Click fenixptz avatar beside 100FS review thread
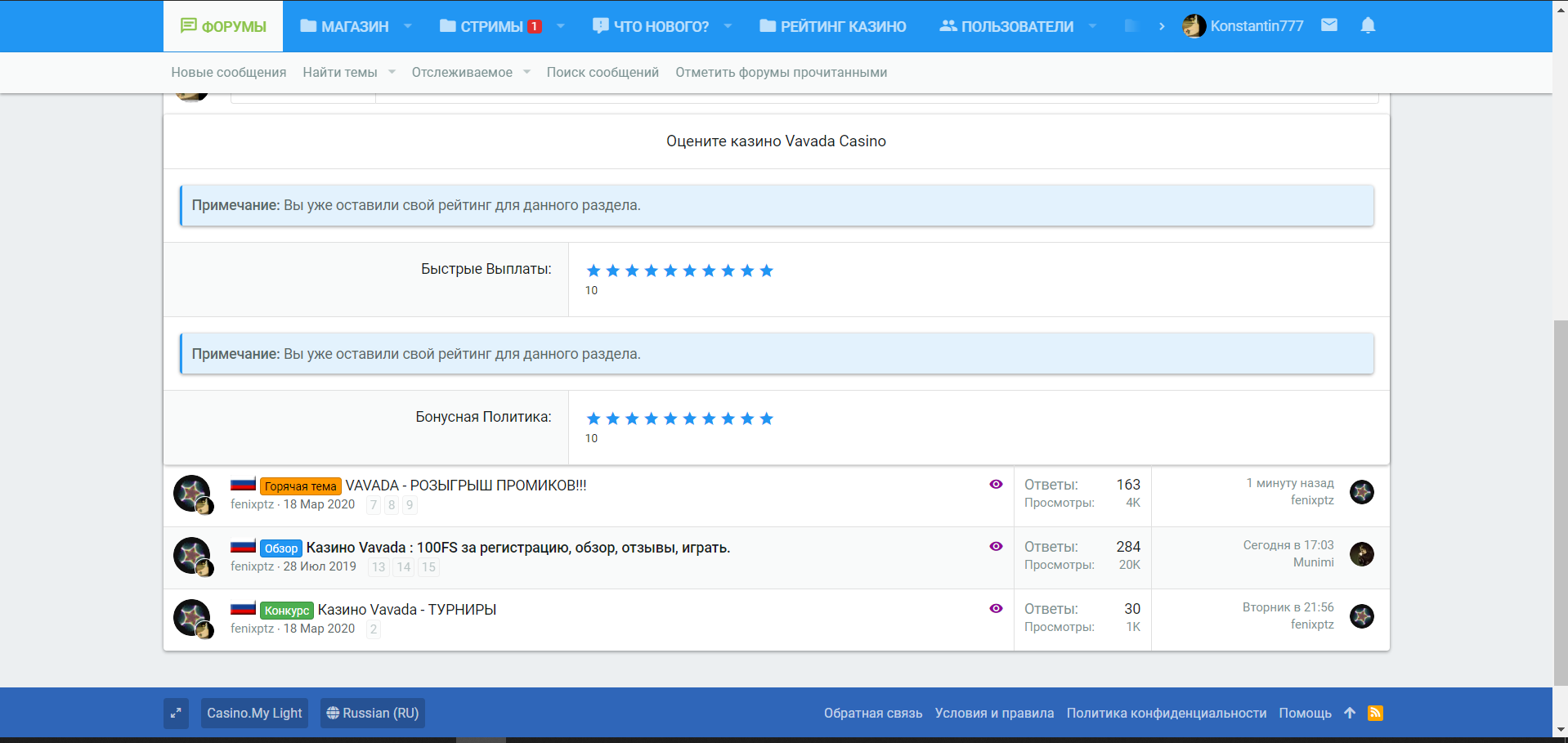 193,556
